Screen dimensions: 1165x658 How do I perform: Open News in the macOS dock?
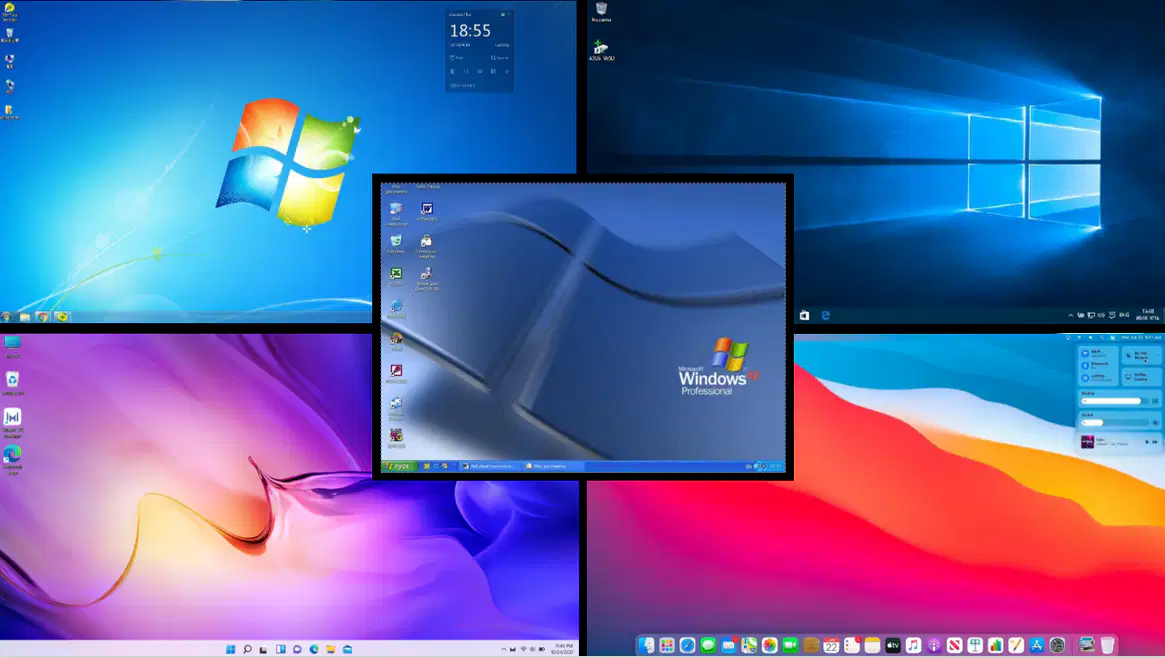pos(955,645)
